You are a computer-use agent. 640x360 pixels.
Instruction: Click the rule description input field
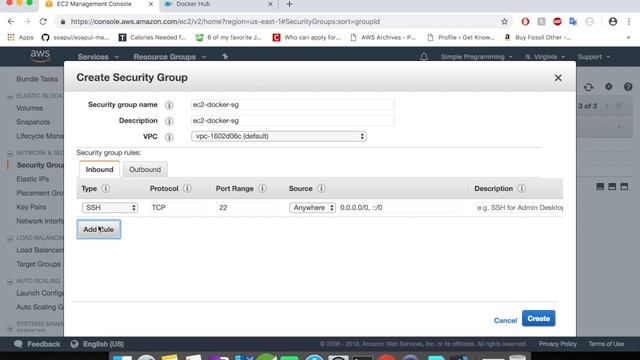[x=519, y=208]
